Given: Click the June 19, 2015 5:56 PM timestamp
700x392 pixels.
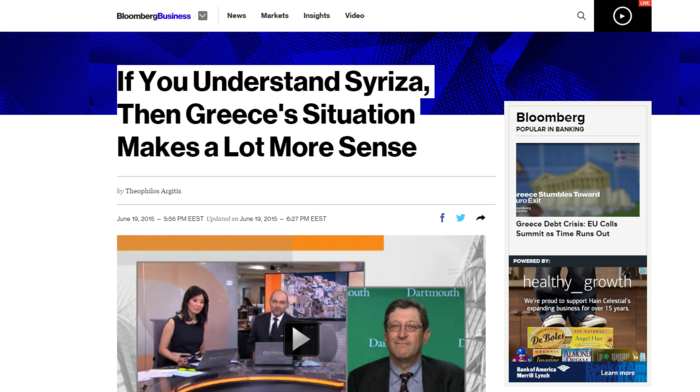Looking at the screenshot, I should point(160,219).
